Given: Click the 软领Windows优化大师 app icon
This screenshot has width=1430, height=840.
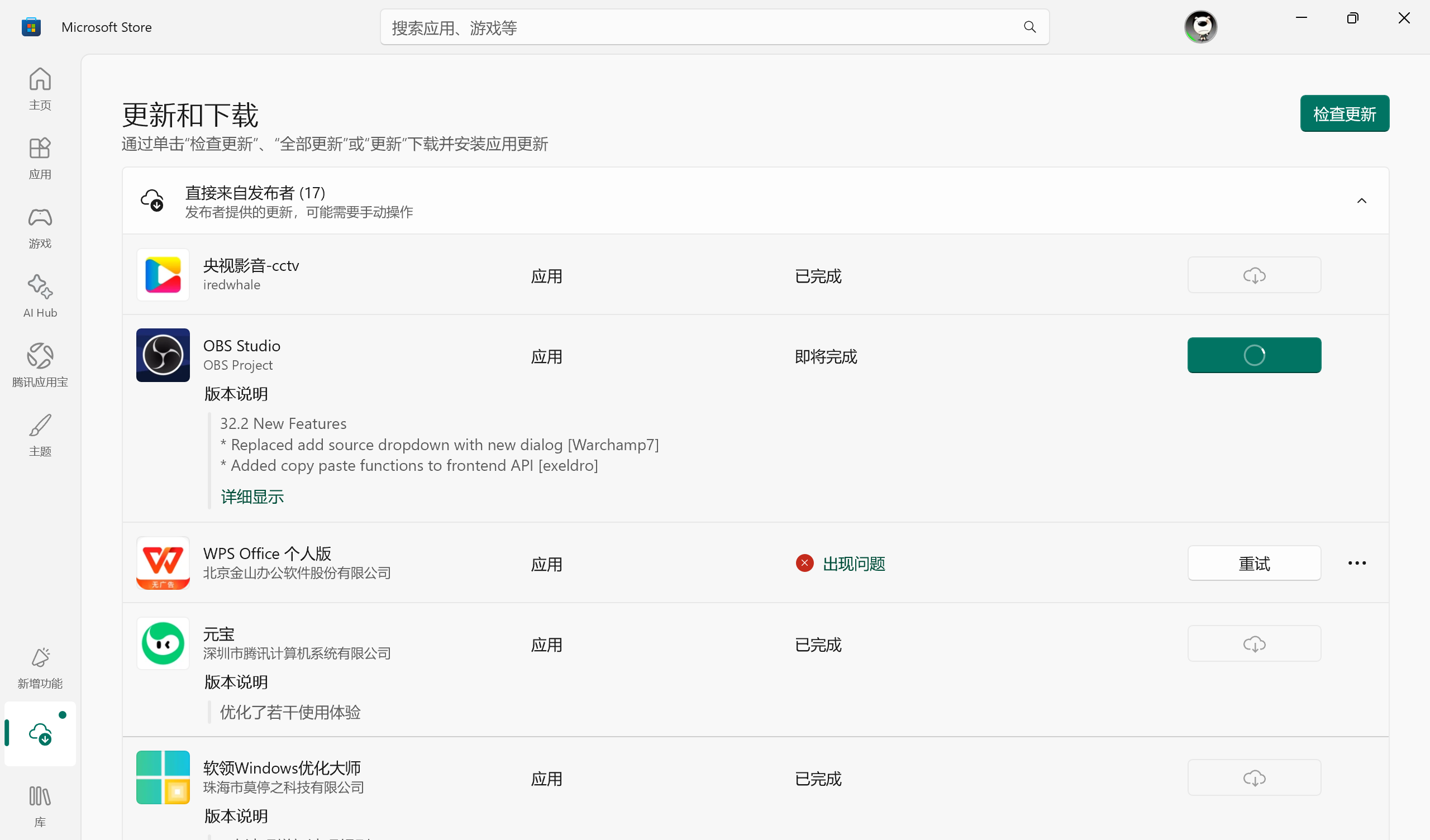Looking at the screenshot, I should [163, 777].
